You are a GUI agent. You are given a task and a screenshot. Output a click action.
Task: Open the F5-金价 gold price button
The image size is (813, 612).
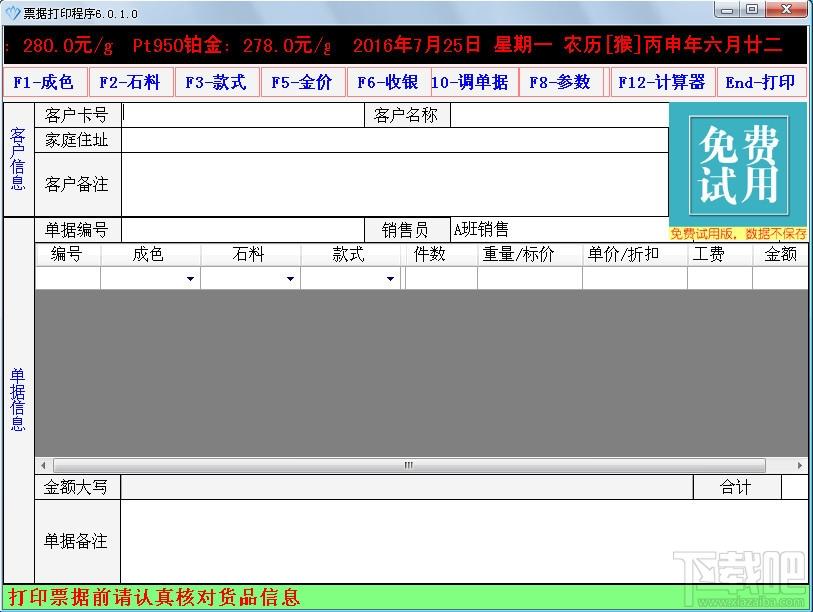(303, 82)
